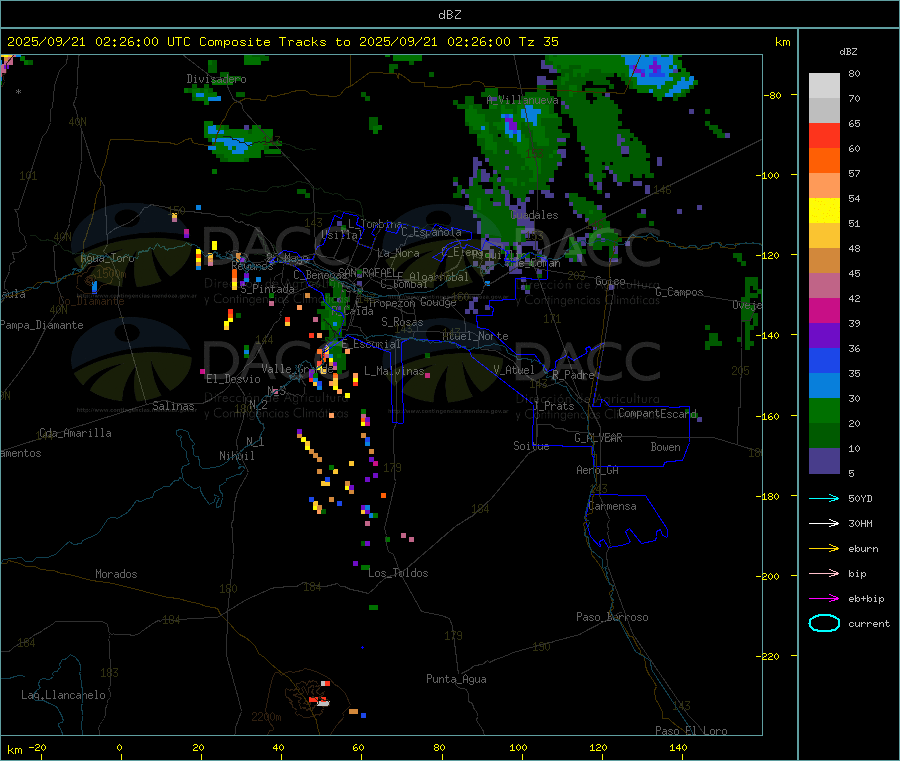
Task: Click the 'SAN_RAFAEL' map label
Action: click(x=367, y=272)
